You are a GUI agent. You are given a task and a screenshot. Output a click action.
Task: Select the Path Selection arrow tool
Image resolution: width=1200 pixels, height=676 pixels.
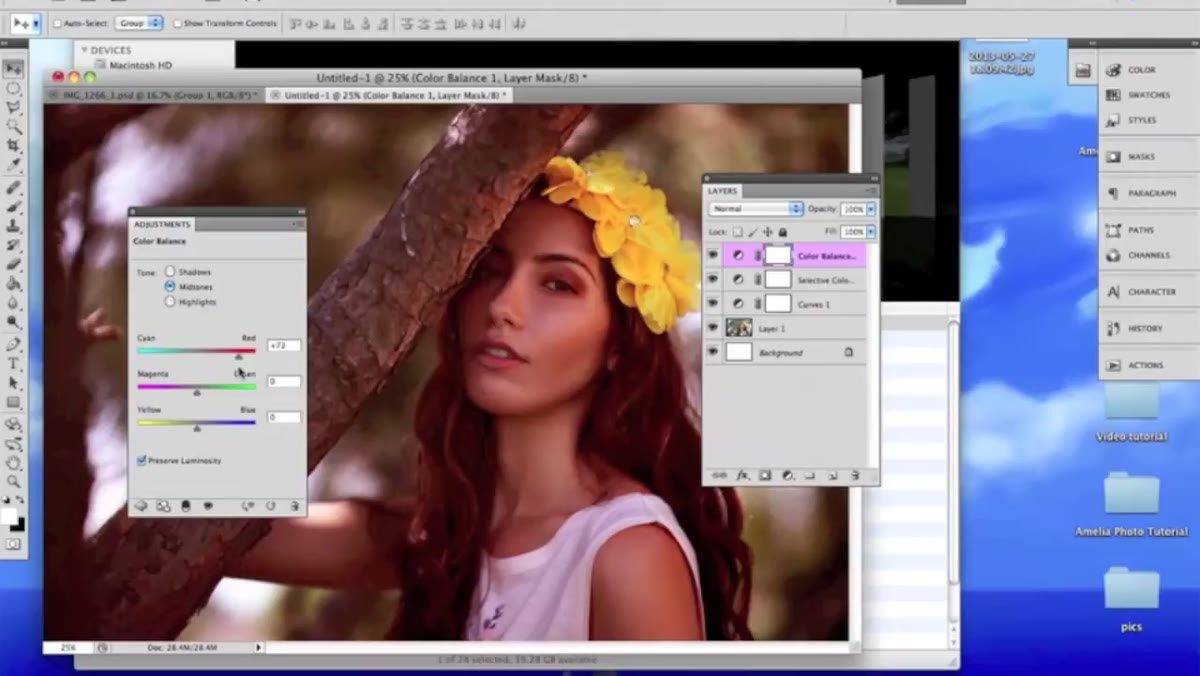[13, 382]
